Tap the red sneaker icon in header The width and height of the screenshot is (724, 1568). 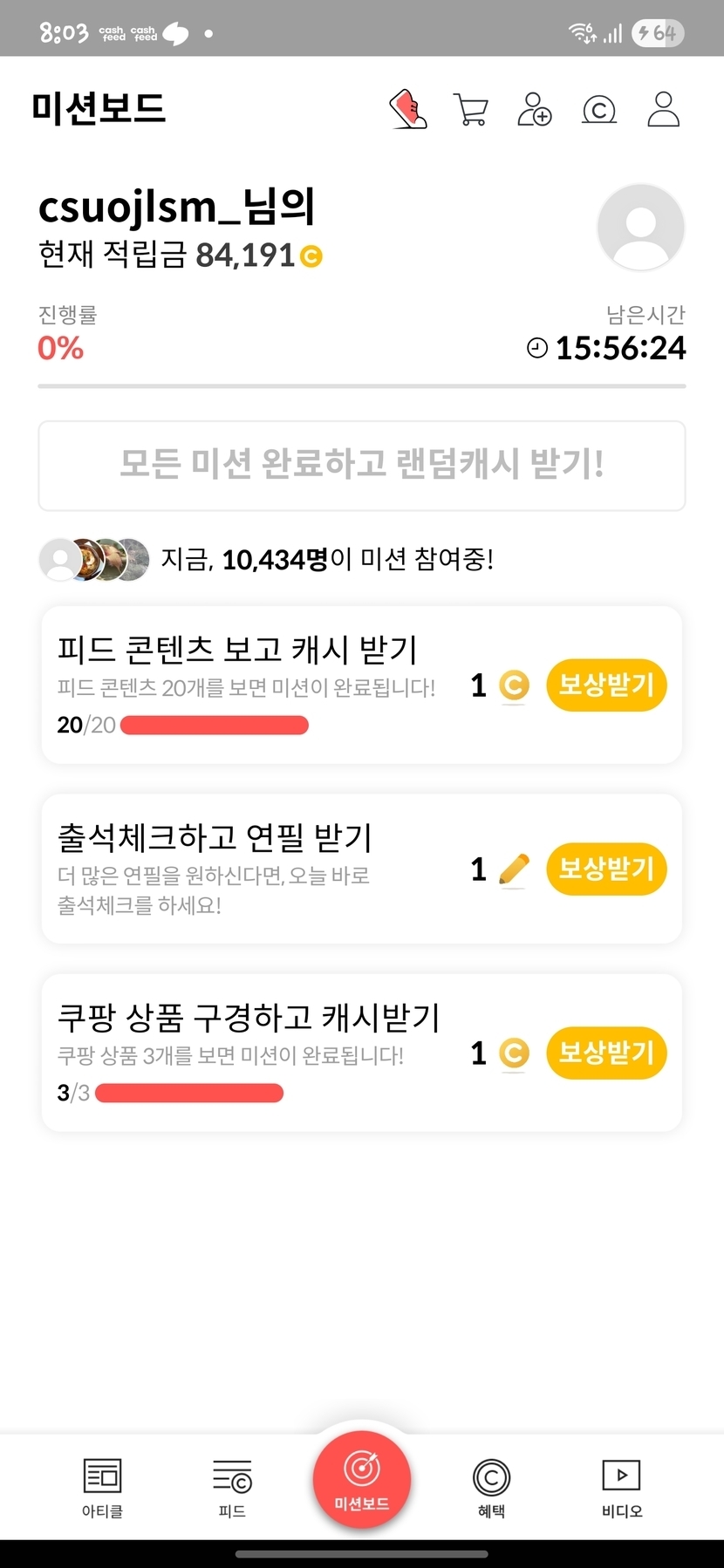407,110
